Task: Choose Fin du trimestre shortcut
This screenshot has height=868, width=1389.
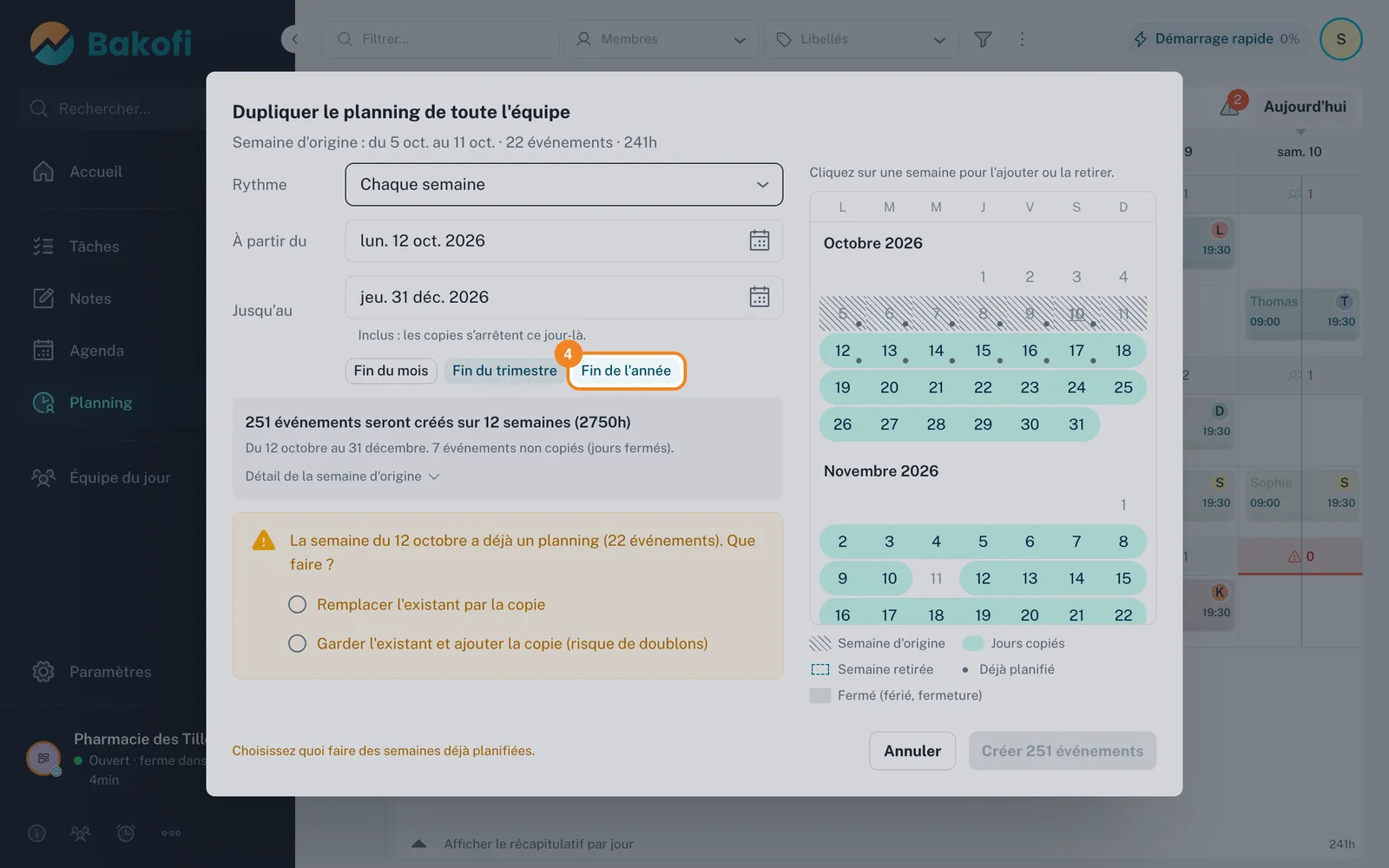Action: [x=504, y=371]
